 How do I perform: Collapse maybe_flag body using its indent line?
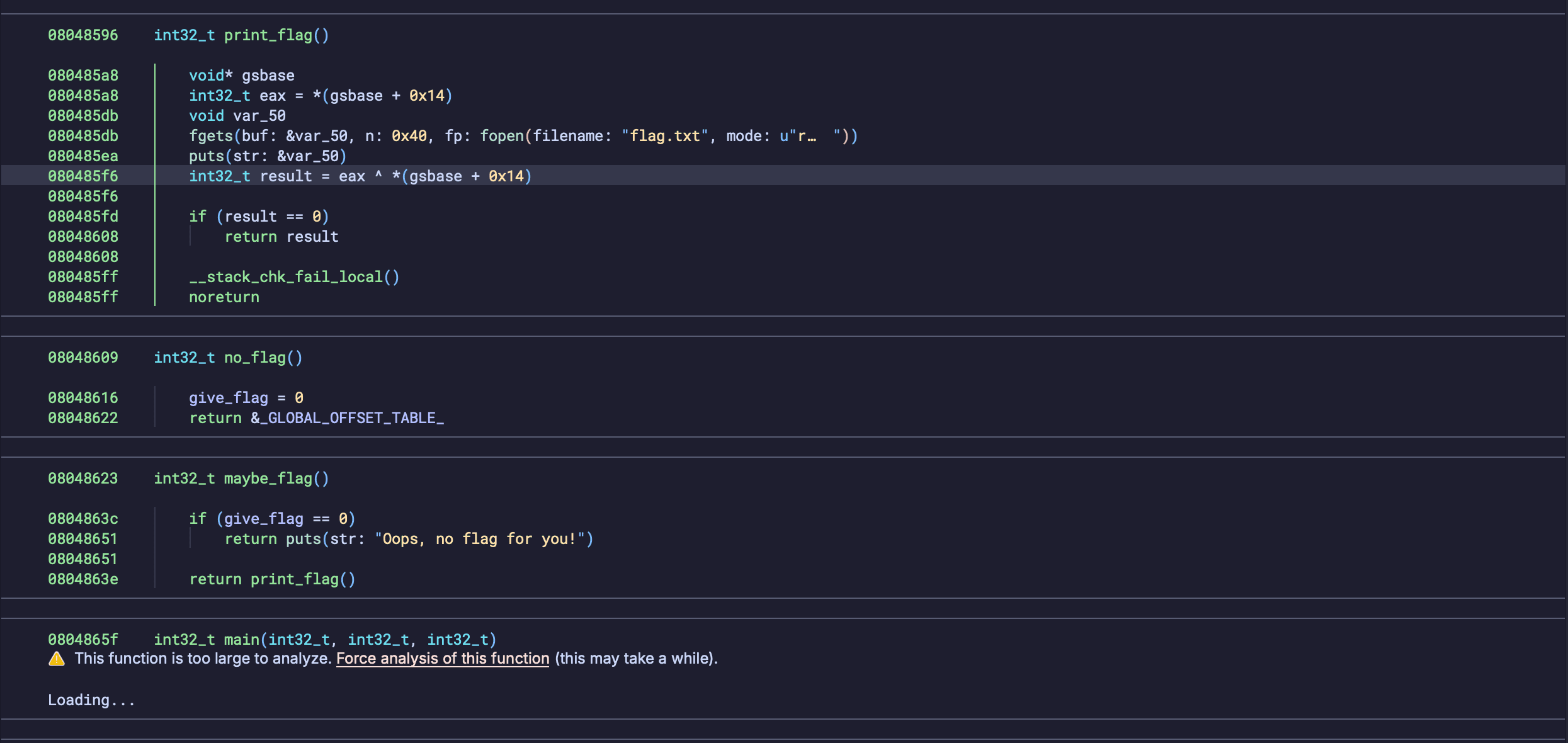pos(156,548)
